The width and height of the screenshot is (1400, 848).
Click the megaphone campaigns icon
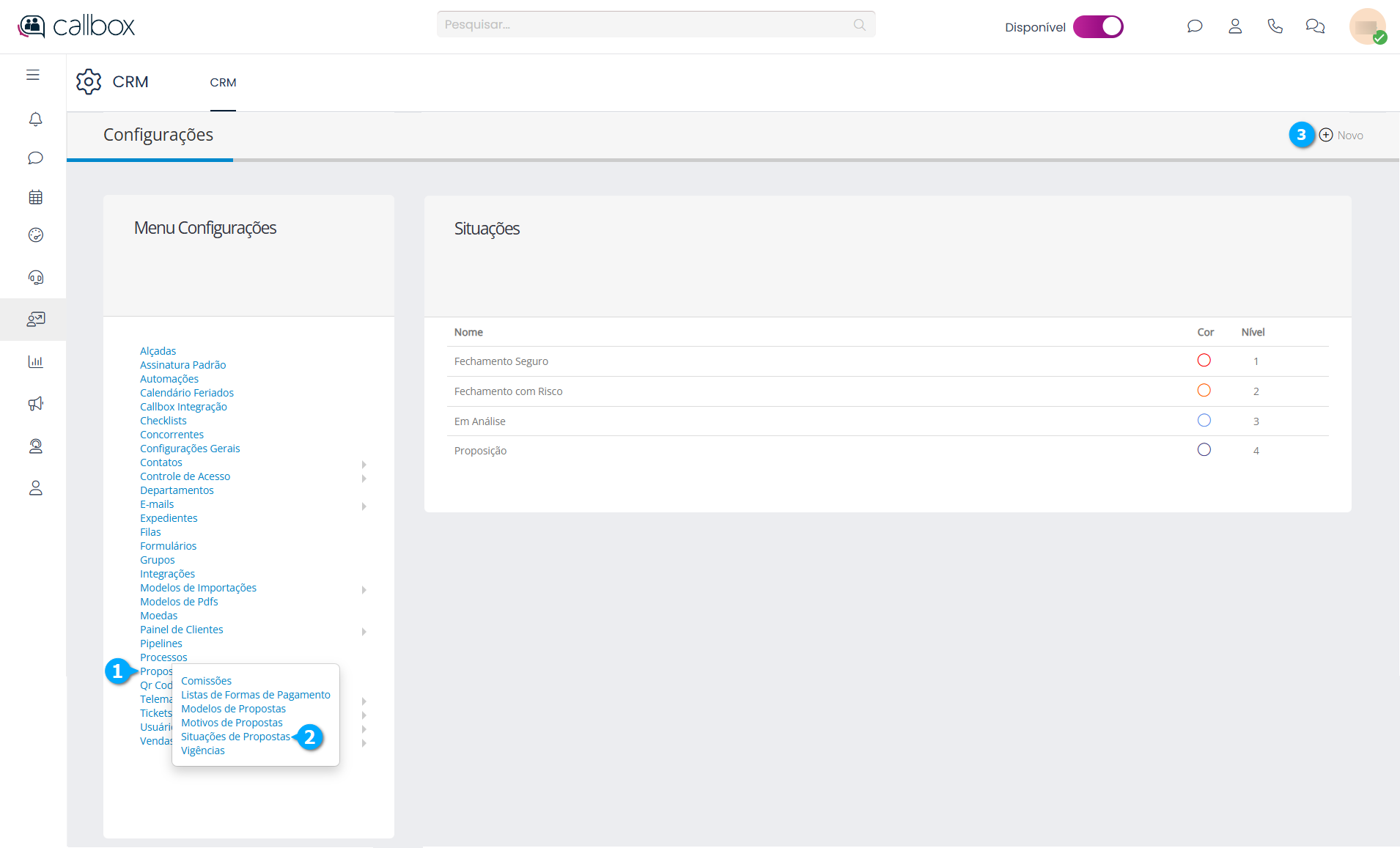35,404
